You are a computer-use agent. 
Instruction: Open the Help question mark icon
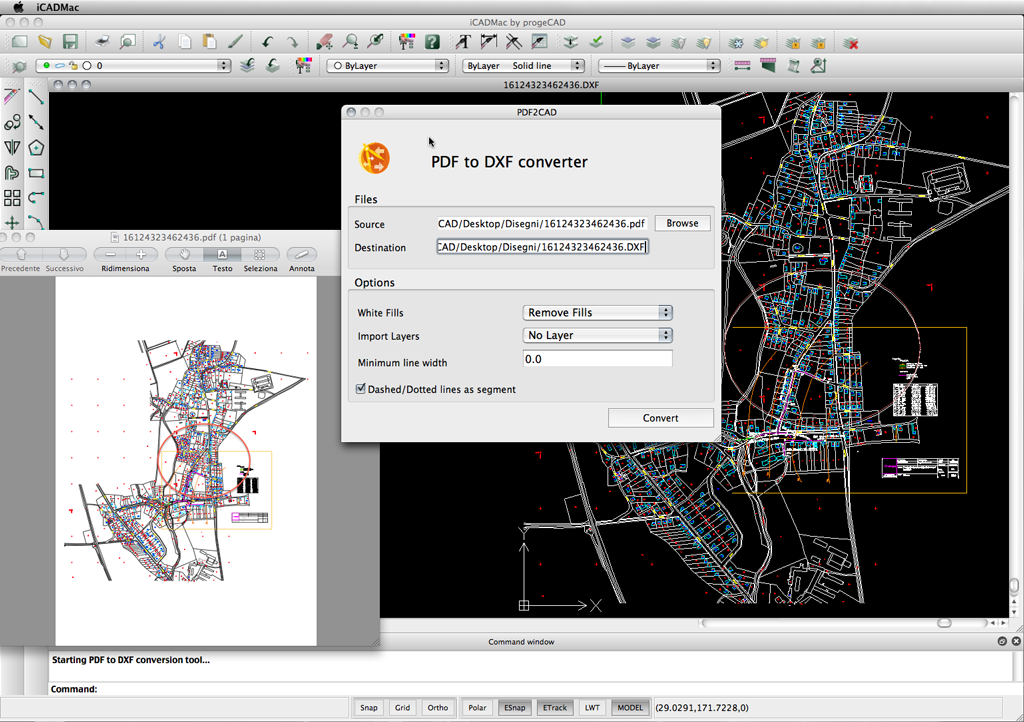point(432,42)
